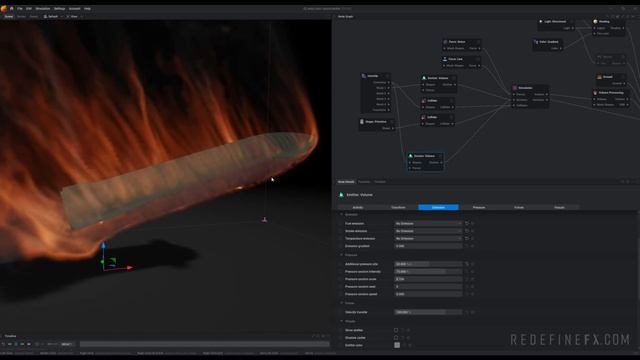Viewport: 640px width, 360px height.
Task: Select the Light: Directional node icon
Action: [x=541, y=21]
